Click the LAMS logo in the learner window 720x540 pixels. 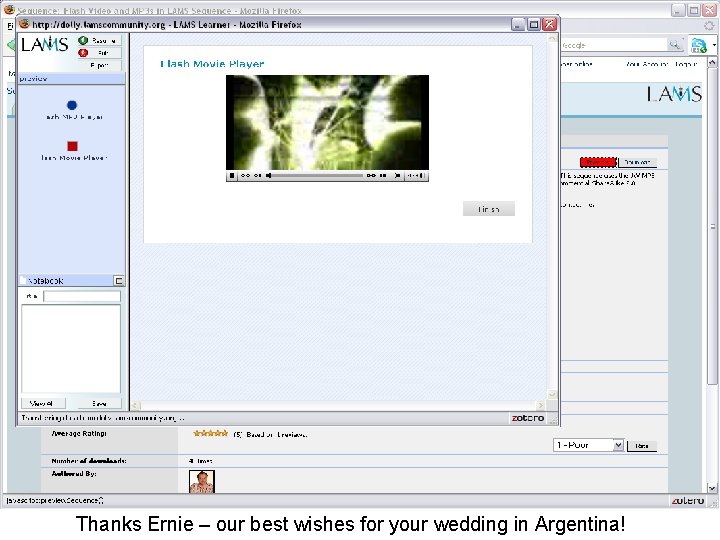pos(45,45)
